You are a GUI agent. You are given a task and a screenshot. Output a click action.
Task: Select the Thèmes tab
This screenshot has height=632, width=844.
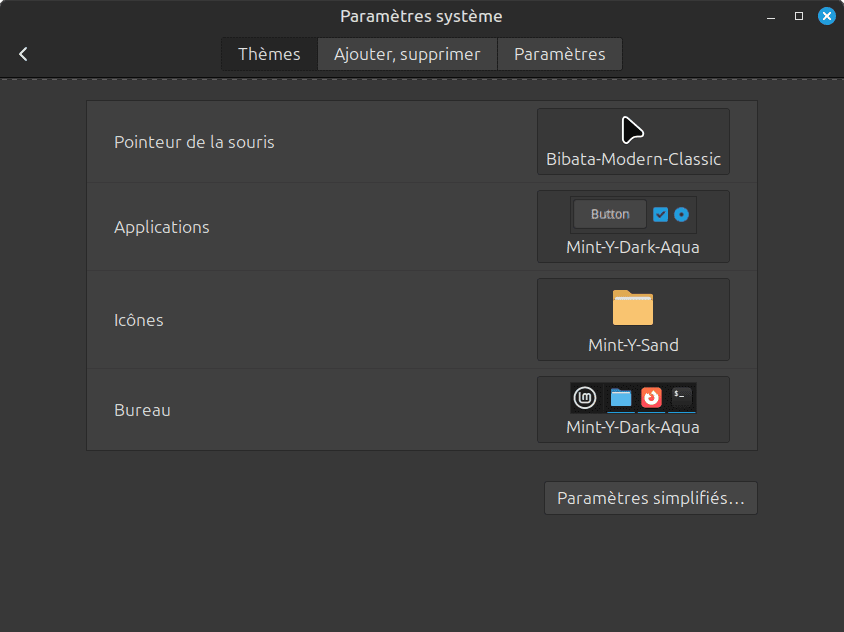click(x=269, y=54)
